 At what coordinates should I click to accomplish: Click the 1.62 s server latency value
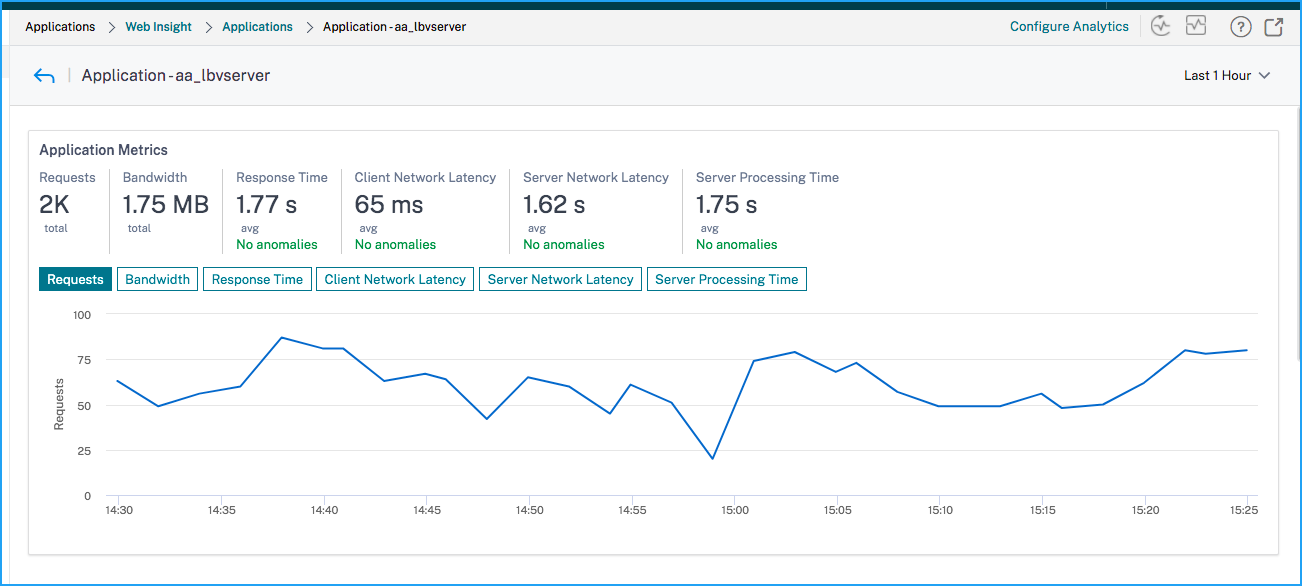pos(554,205)
